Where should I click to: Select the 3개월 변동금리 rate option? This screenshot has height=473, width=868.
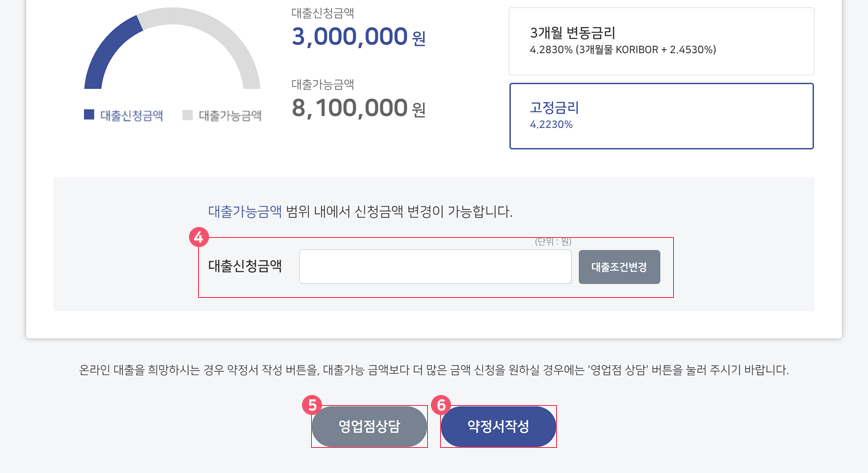coord(662,41)
